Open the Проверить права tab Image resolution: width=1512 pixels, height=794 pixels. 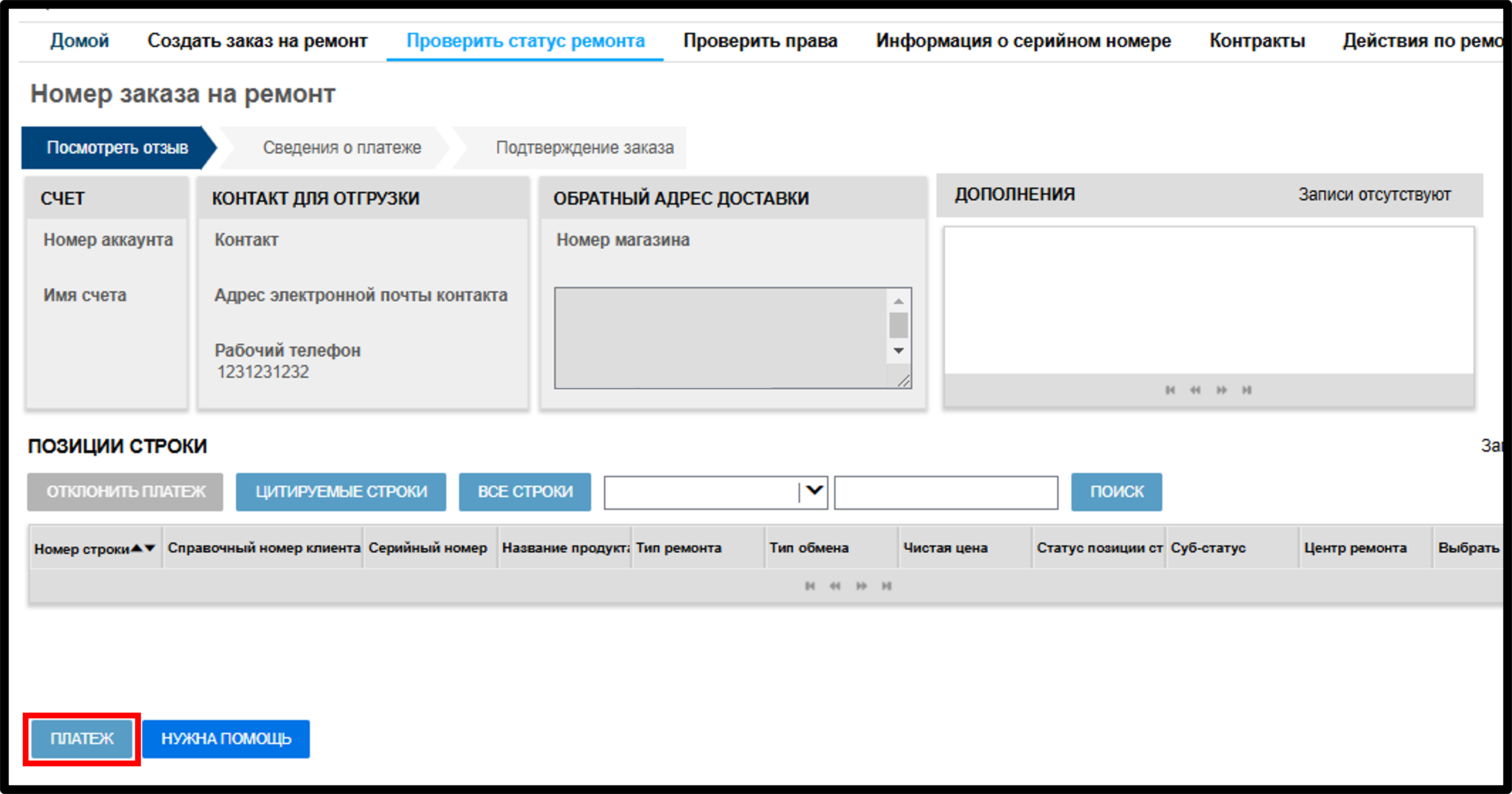(x=760, y=40)
